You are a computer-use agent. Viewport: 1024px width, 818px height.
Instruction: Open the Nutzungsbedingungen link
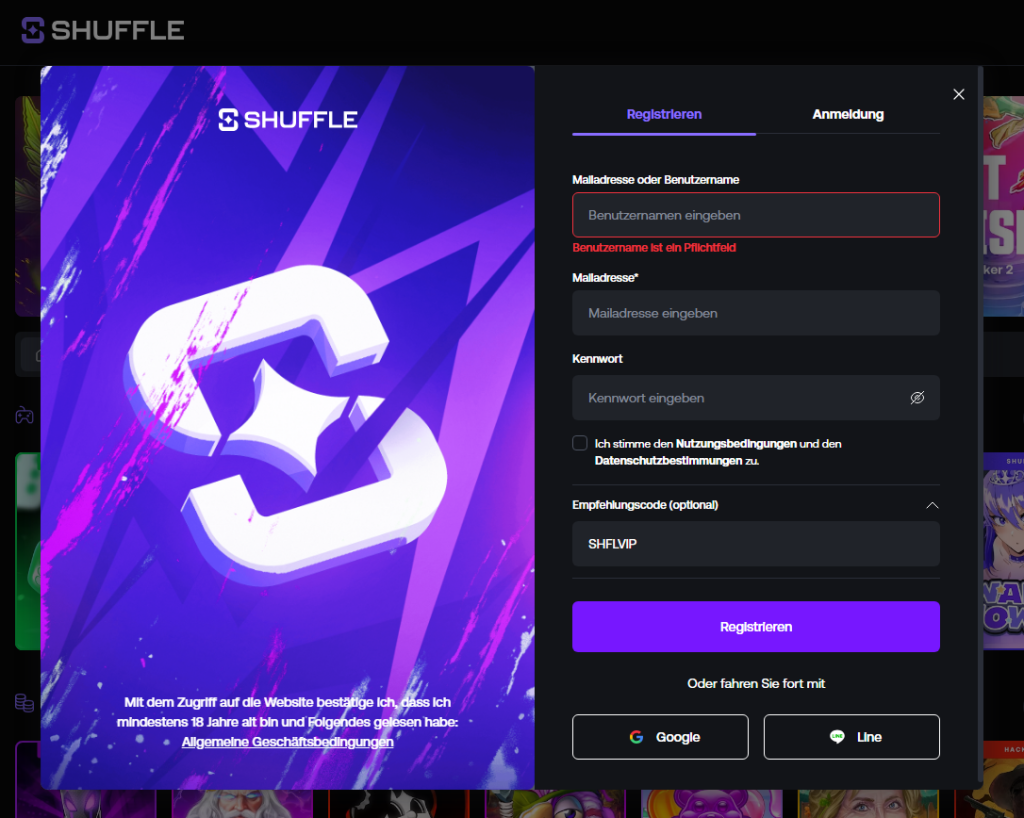click(x=736, y=444)
